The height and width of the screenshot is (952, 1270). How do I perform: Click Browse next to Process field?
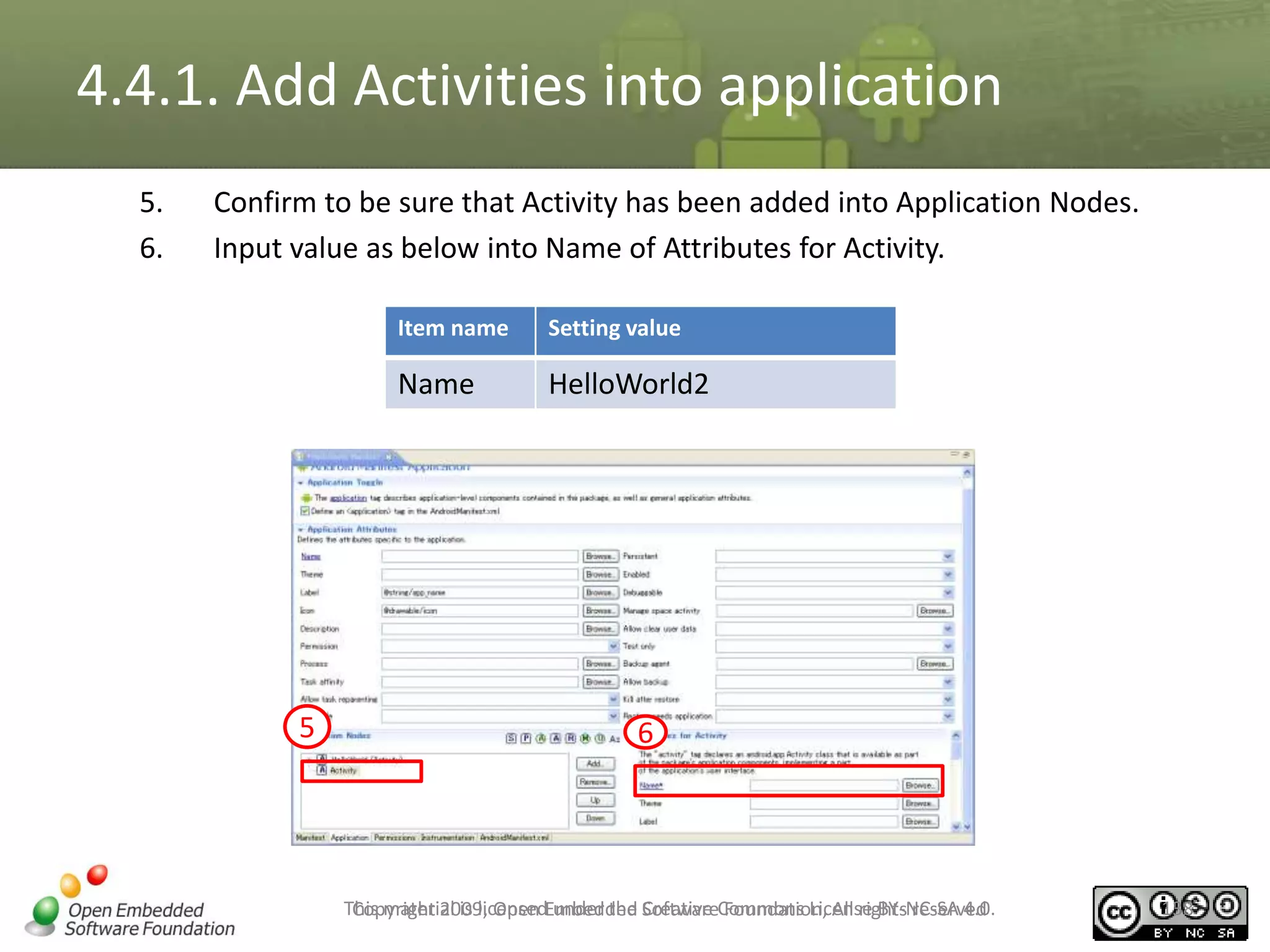tap(600, 664)
